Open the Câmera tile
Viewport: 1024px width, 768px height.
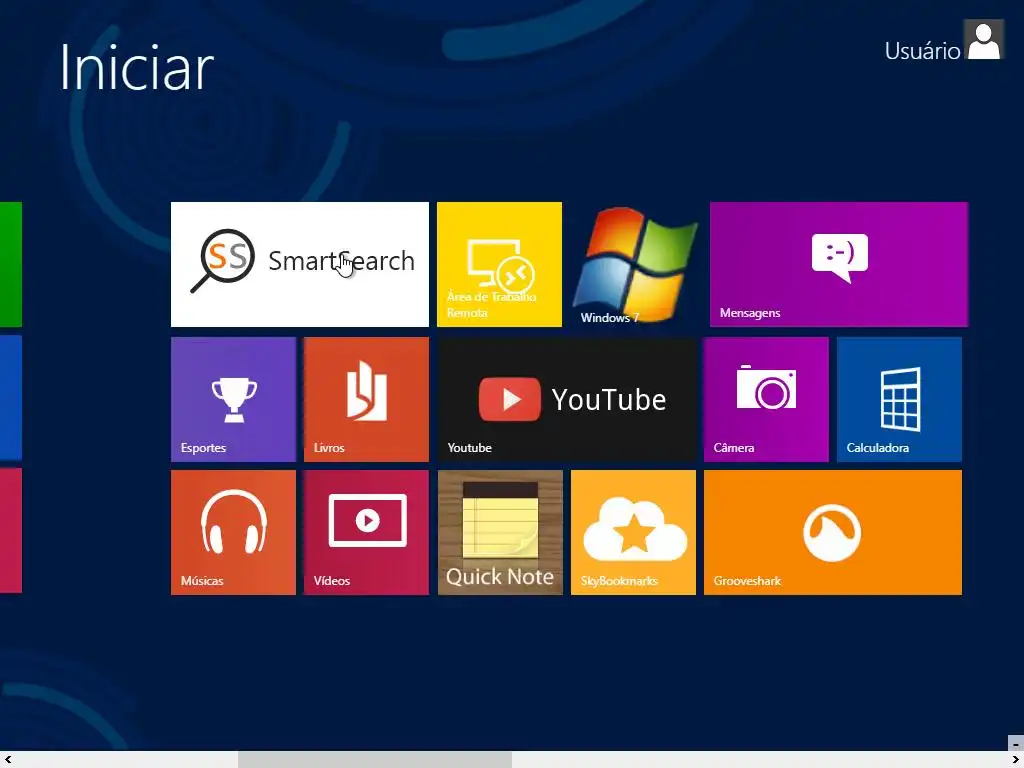pyautogui.click(x=766, y=399)
